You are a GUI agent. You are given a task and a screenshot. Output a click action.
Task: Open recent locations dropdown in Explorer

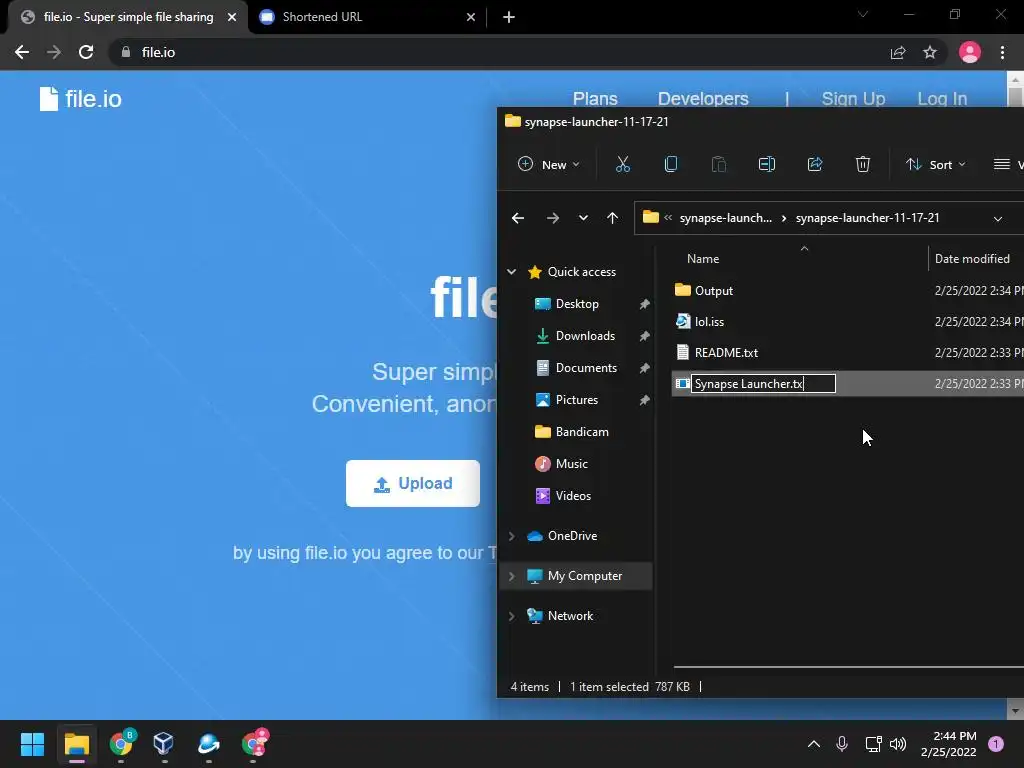583,218
